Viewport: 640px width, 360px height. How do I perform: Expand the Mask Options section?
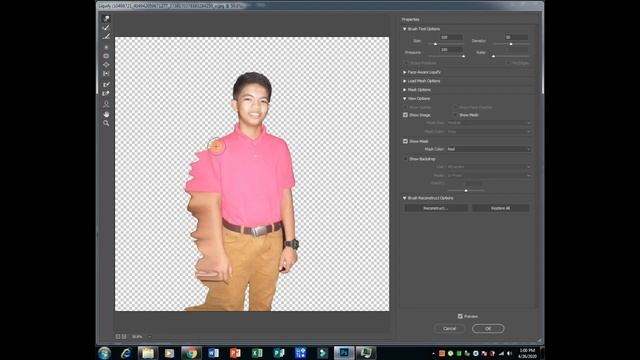pos(404,90)
